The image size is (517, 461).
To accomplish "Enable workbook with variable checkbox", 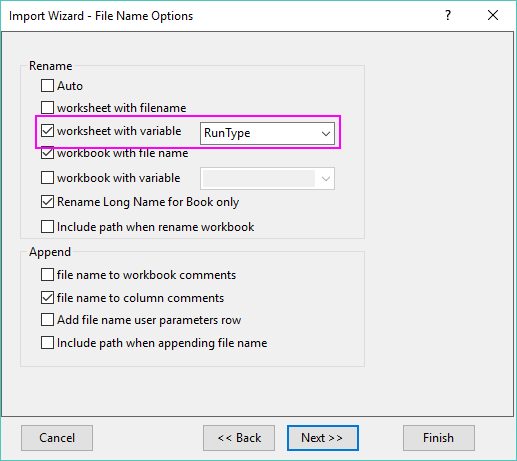I will click(x=47, y=178).
